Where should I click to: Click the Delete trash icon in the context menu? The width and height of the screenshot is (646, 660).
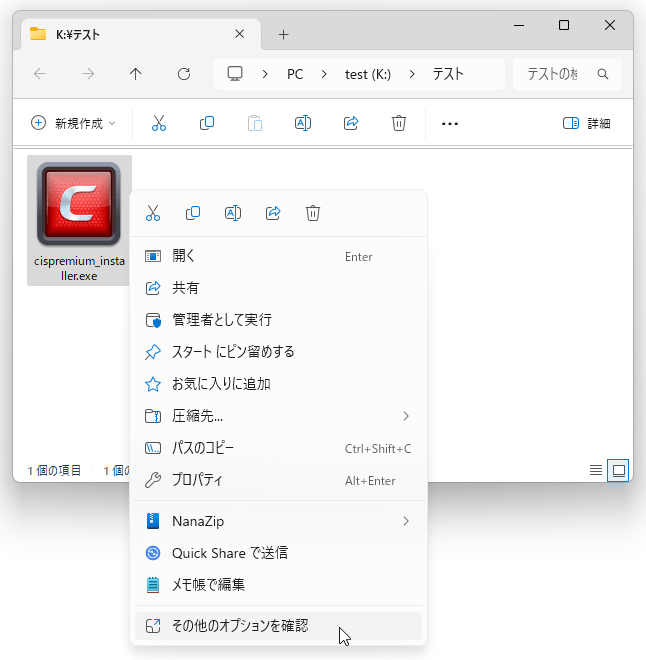pyautogui.click(x=313, y=213)
